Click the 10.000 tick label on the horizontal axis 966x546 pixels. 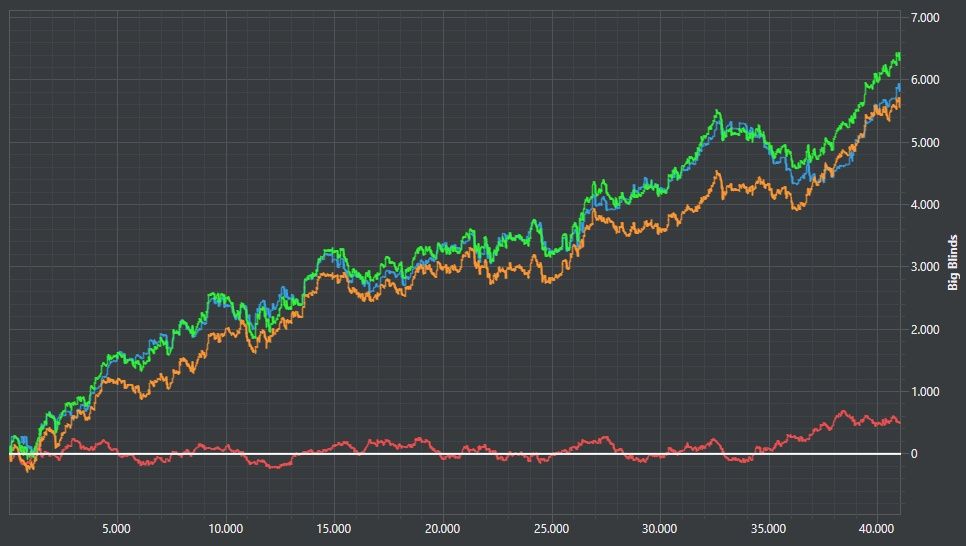pos(225,528)
